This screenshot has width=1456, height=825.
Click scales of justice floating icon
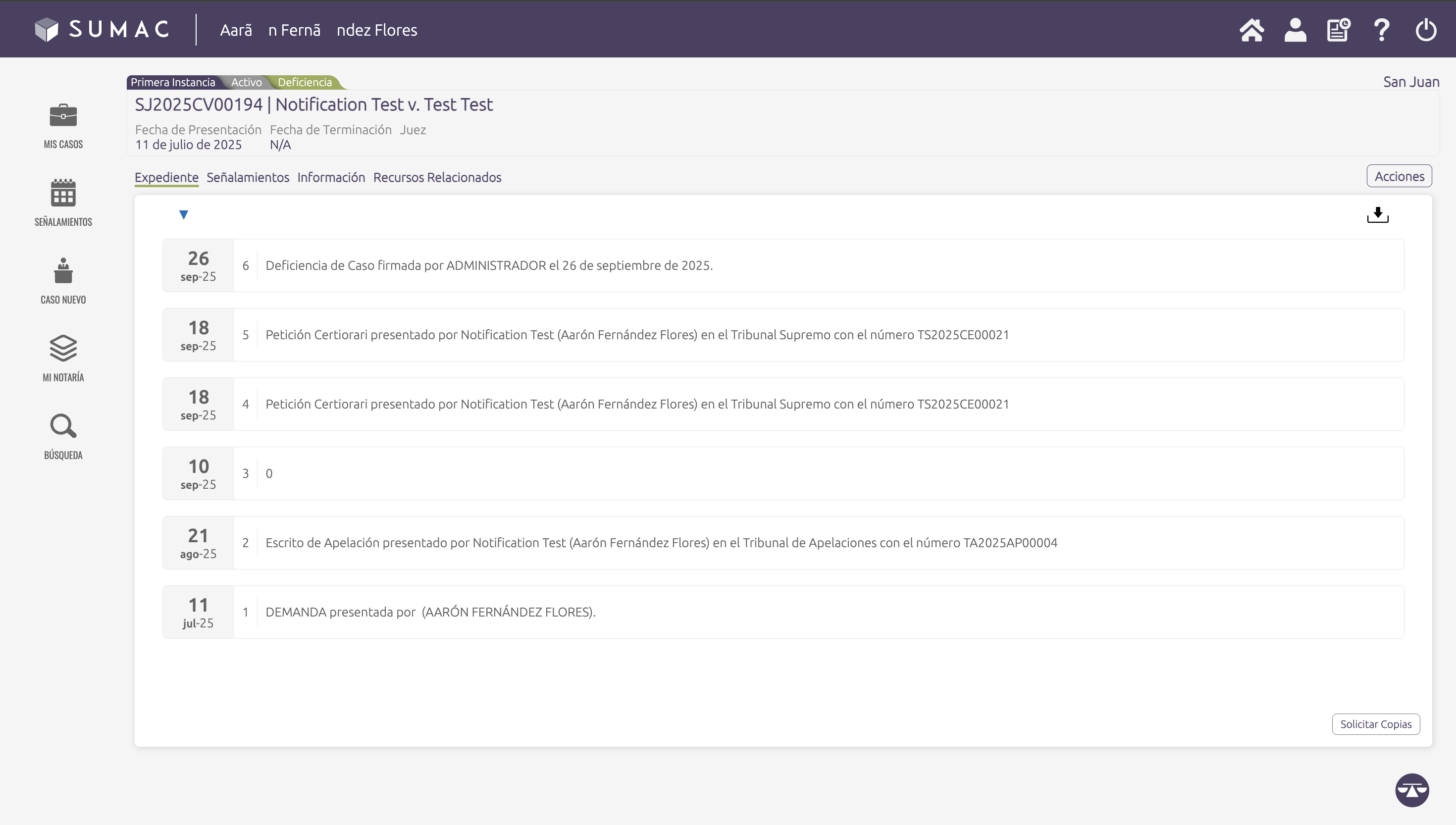[1412, 790]
